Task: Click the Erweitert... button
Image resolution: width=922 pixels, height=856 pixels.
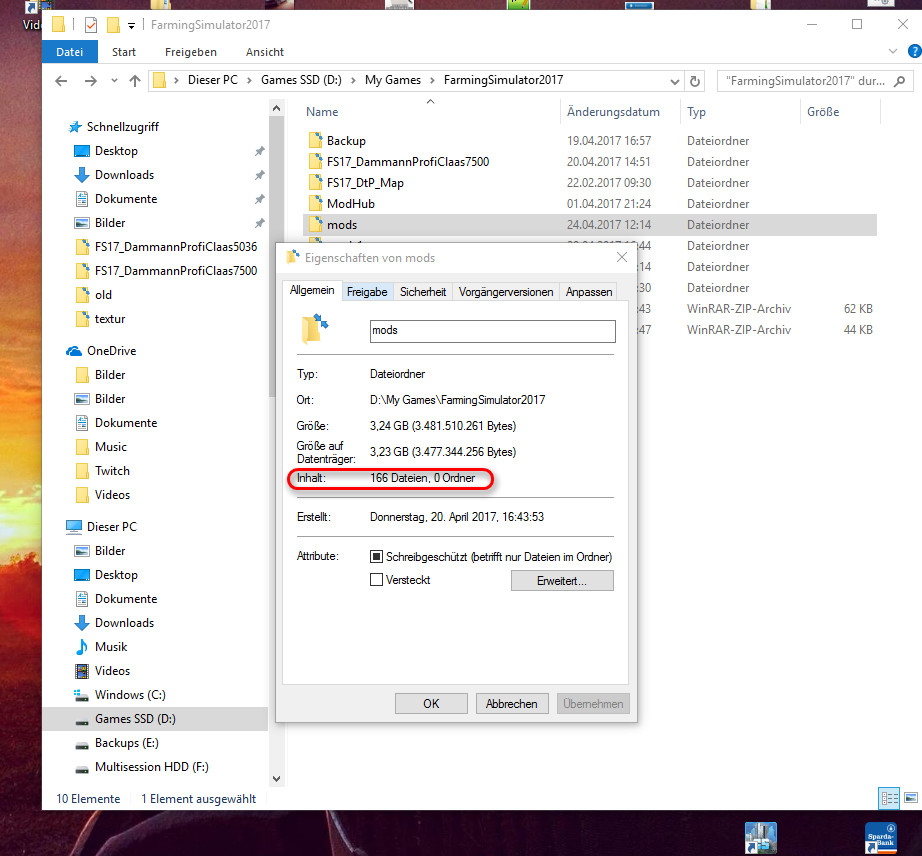Action: (561, 581)
